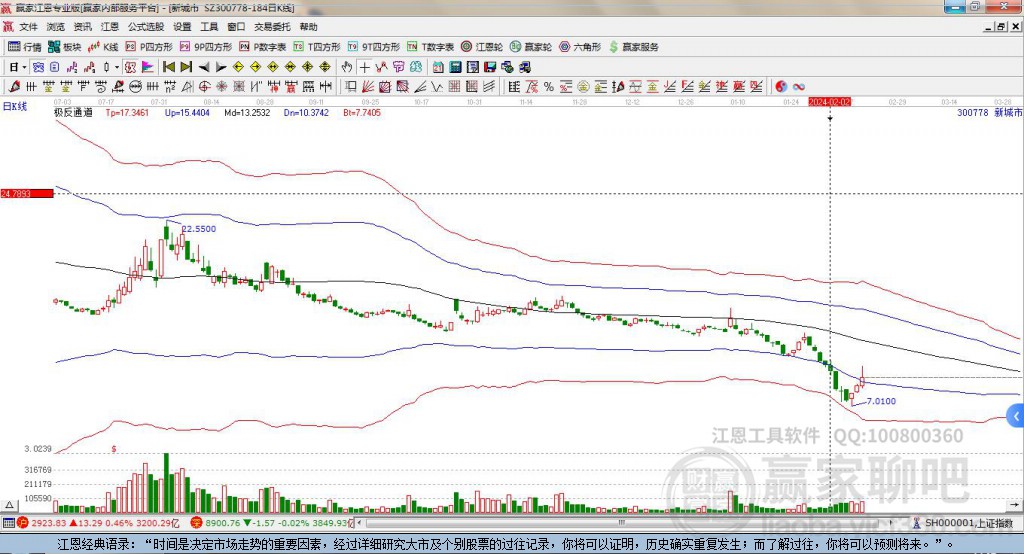Collapse volume pane with triangle button
Screen dimensions: 1024x554
tap(9, 505)
